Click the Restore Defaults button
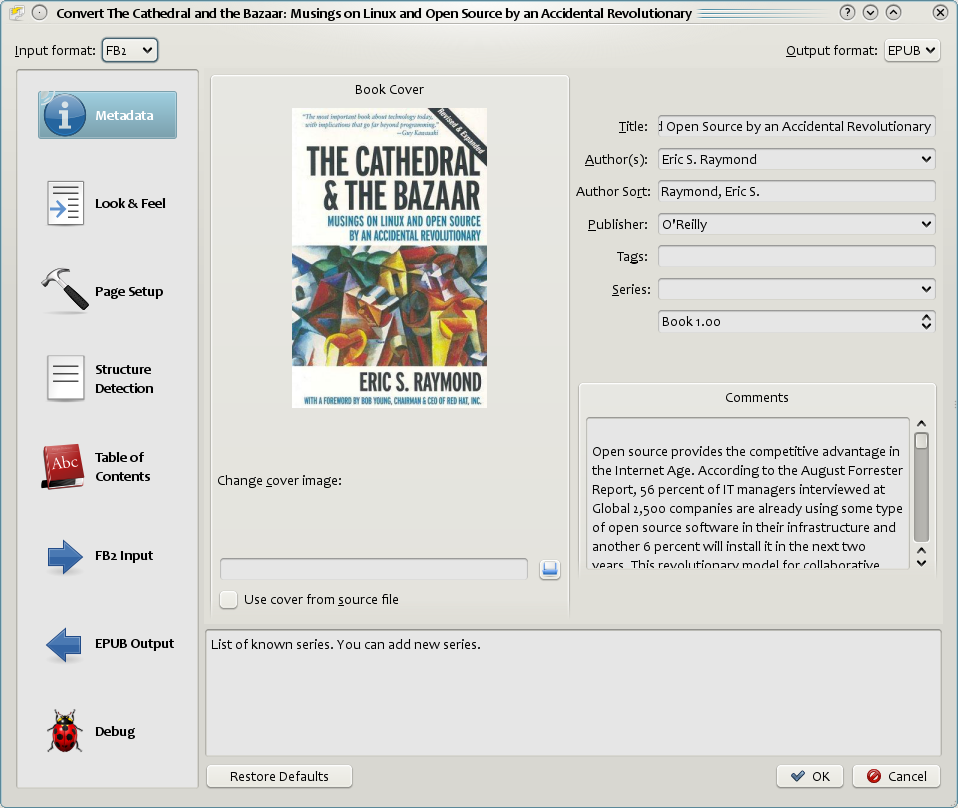Image resolution: width=958 pixels, height=808 pixels. 279,776
